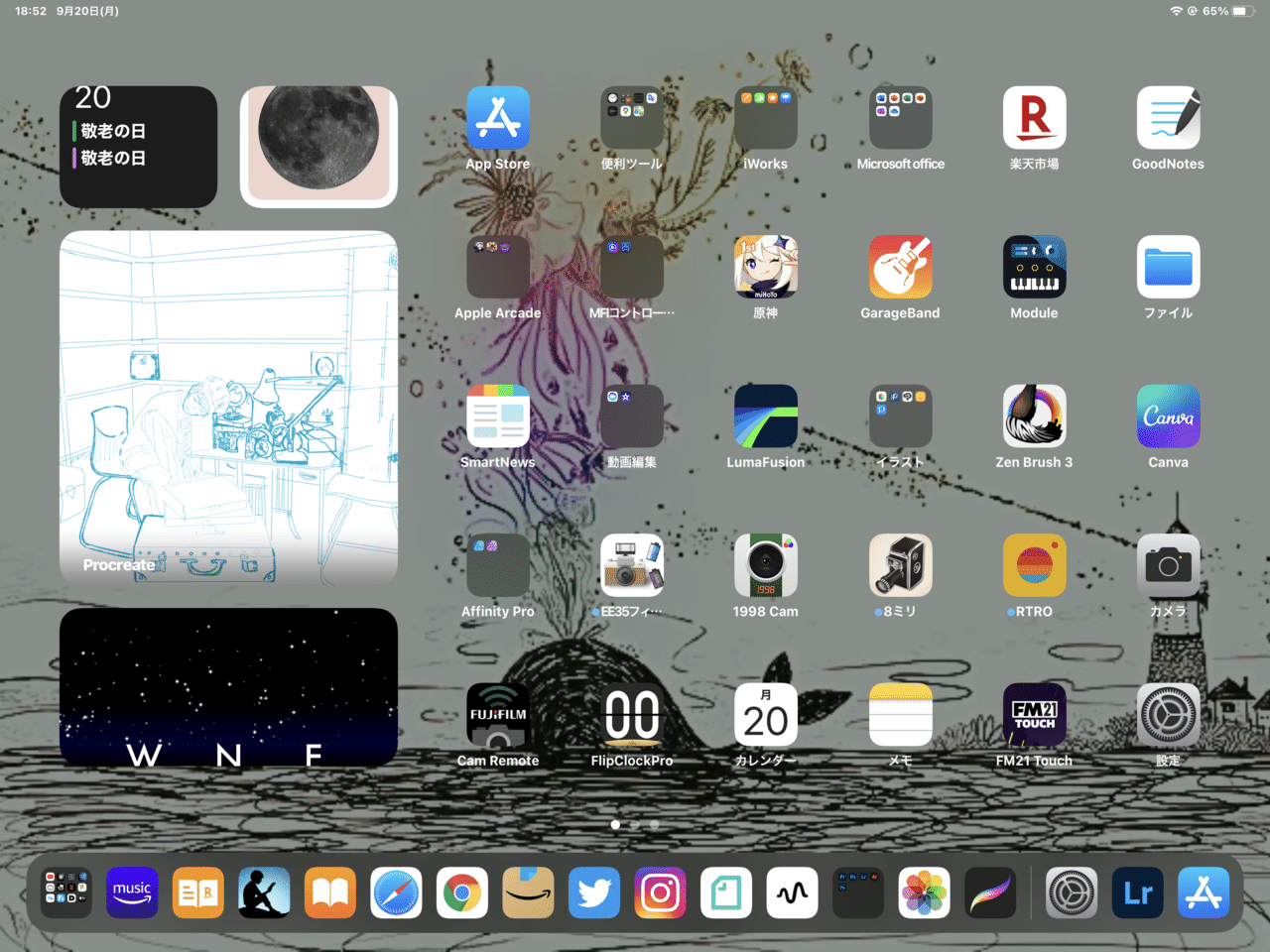Open FlipClockPro
This screenshot has height=952, width=1270.
632,715
